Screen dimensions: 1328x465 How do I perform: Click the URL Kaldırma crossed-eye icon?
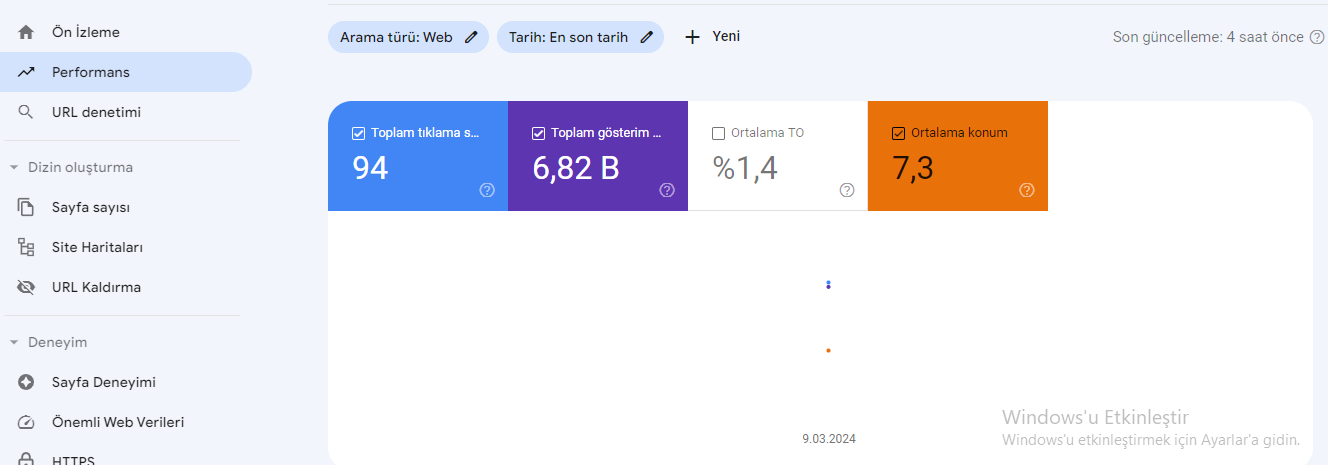[26, 287]
